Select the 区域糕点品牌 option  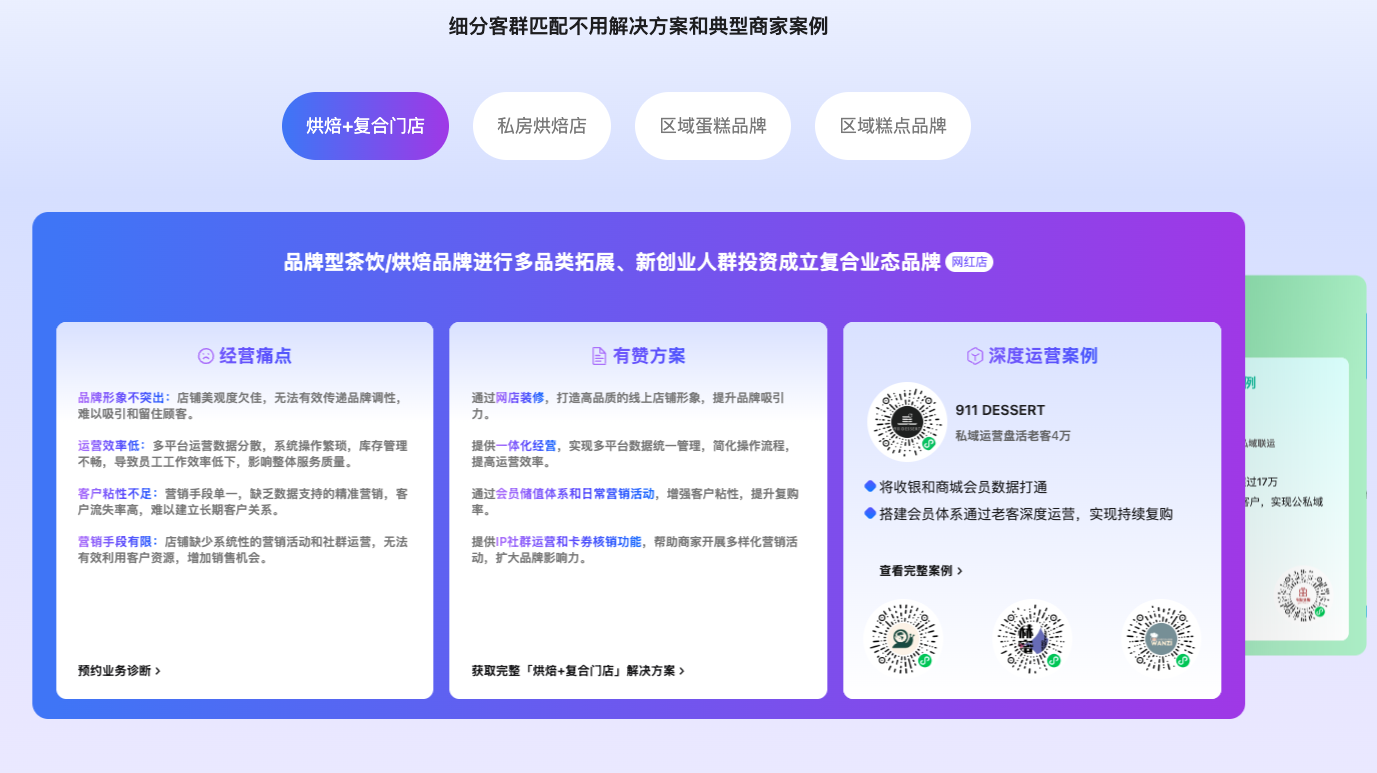(x=892, y=125)
